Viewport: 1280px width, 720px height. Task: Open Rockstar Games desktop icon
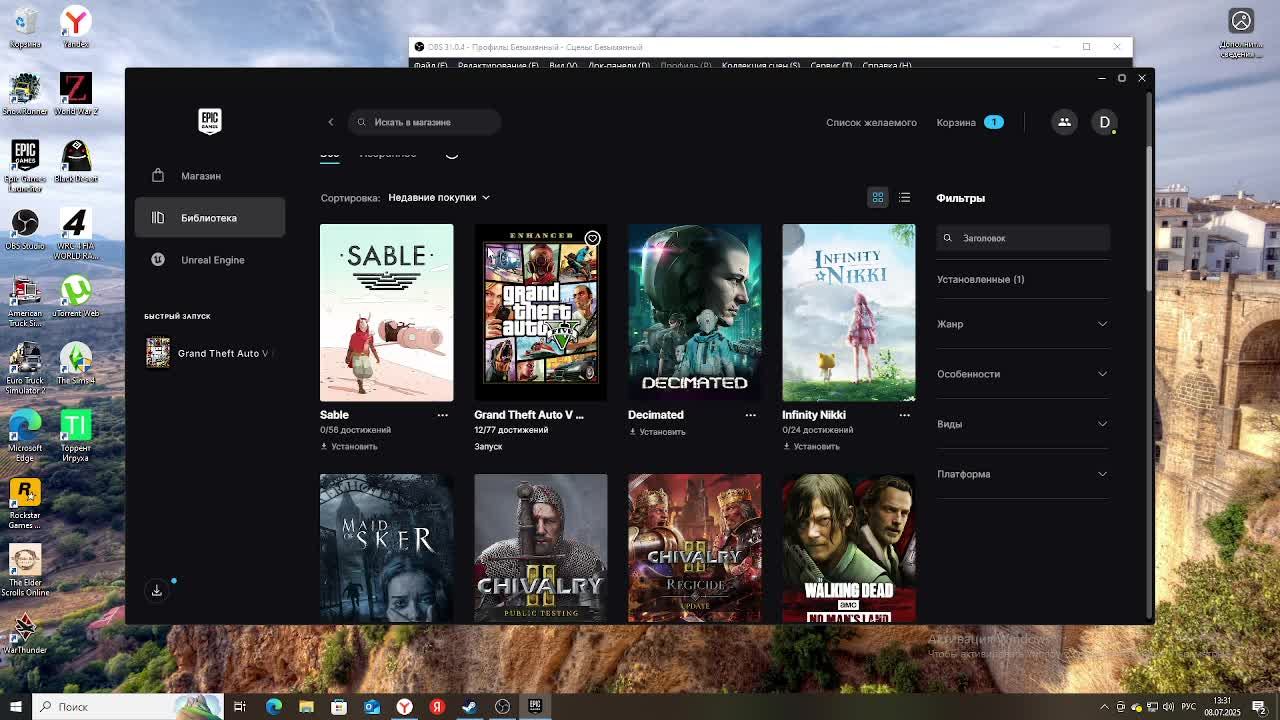tap(25, 504)
